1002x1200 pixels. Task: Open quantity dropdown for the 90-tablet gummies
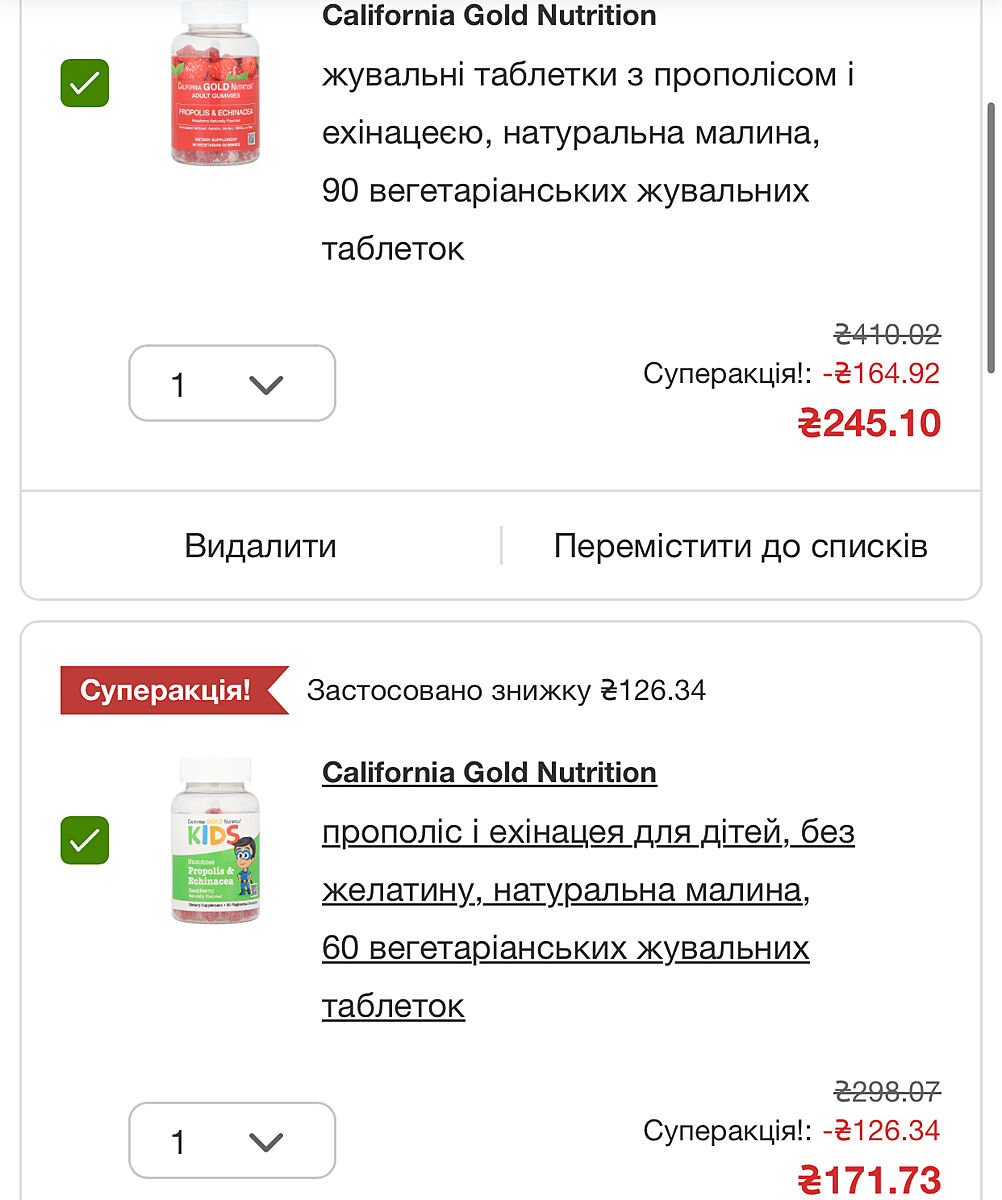[x=232, y=384]
